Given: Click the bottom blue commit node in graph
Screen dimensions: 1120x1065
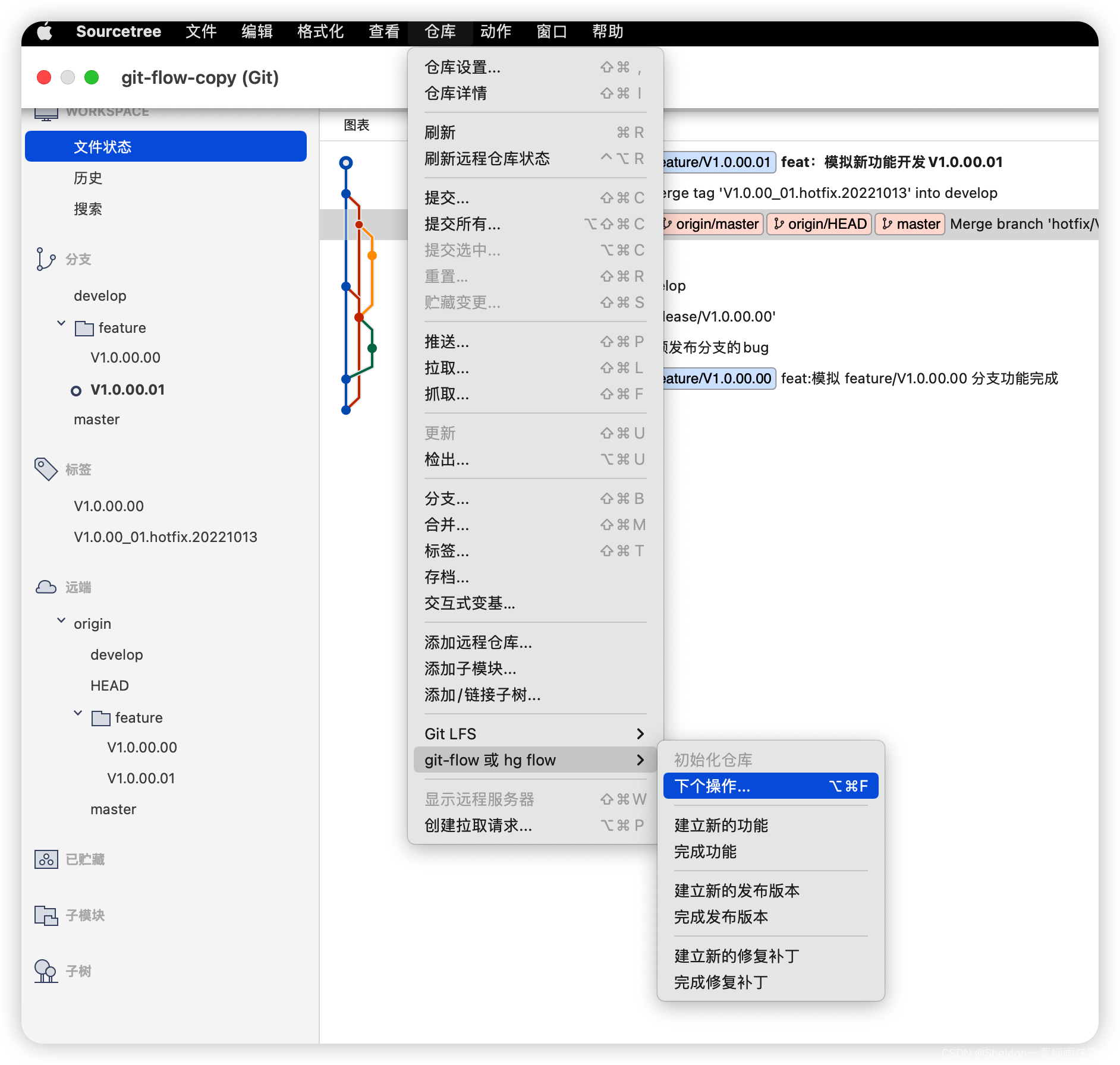Looking at the screenshot, I should pyautogui.click(x=346, y=410).
